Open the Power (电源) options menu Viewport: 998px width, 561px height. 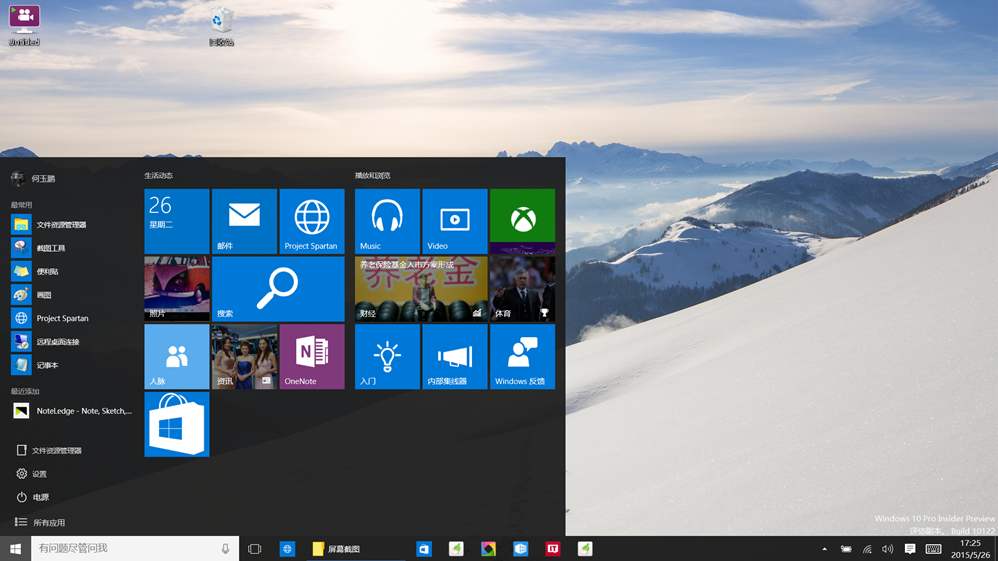40,497
